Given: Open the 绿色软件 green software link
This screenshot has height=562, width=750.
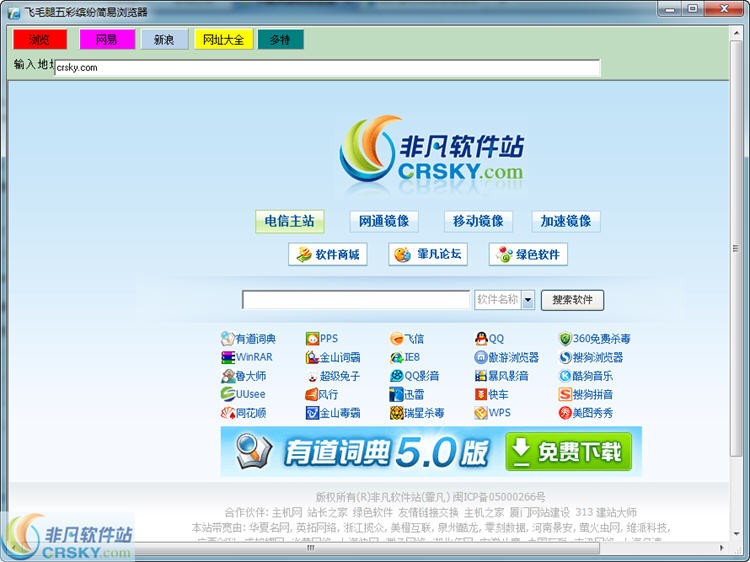Looking at the screenshot, I should (528, 254).
